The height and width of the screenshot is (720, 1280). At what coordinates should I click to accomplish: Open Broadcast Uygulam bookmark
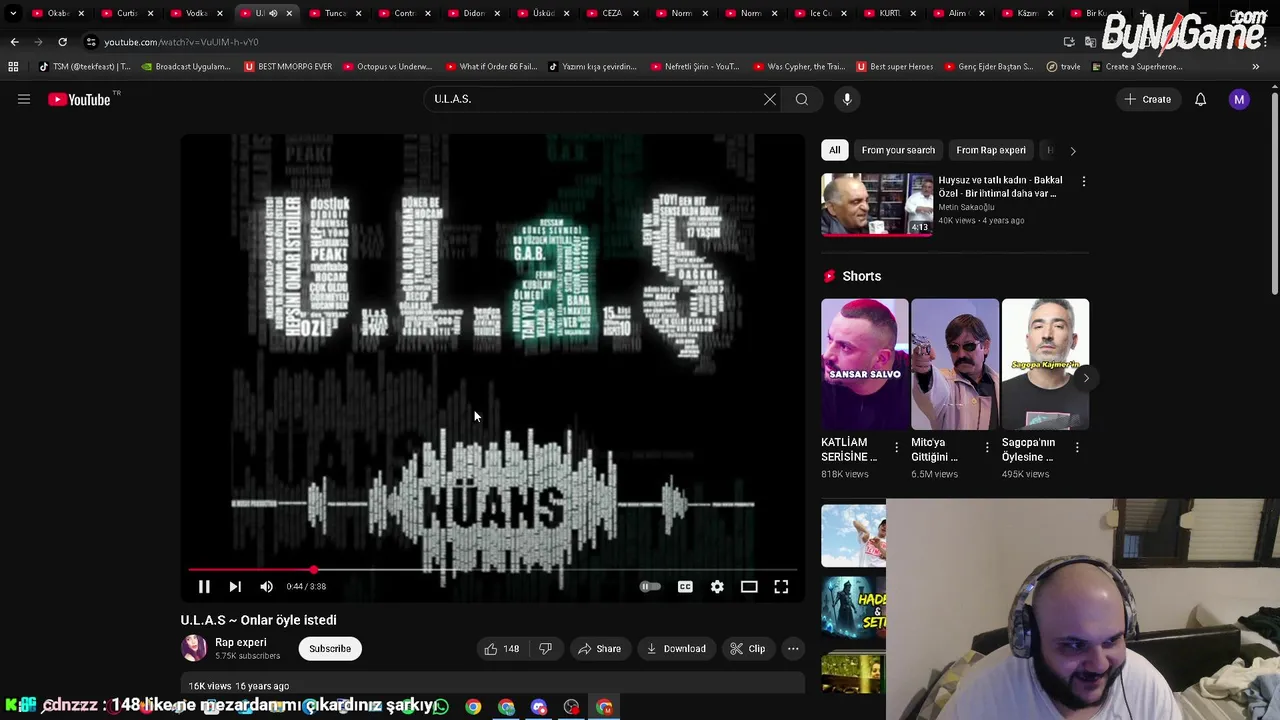[186, 67]
